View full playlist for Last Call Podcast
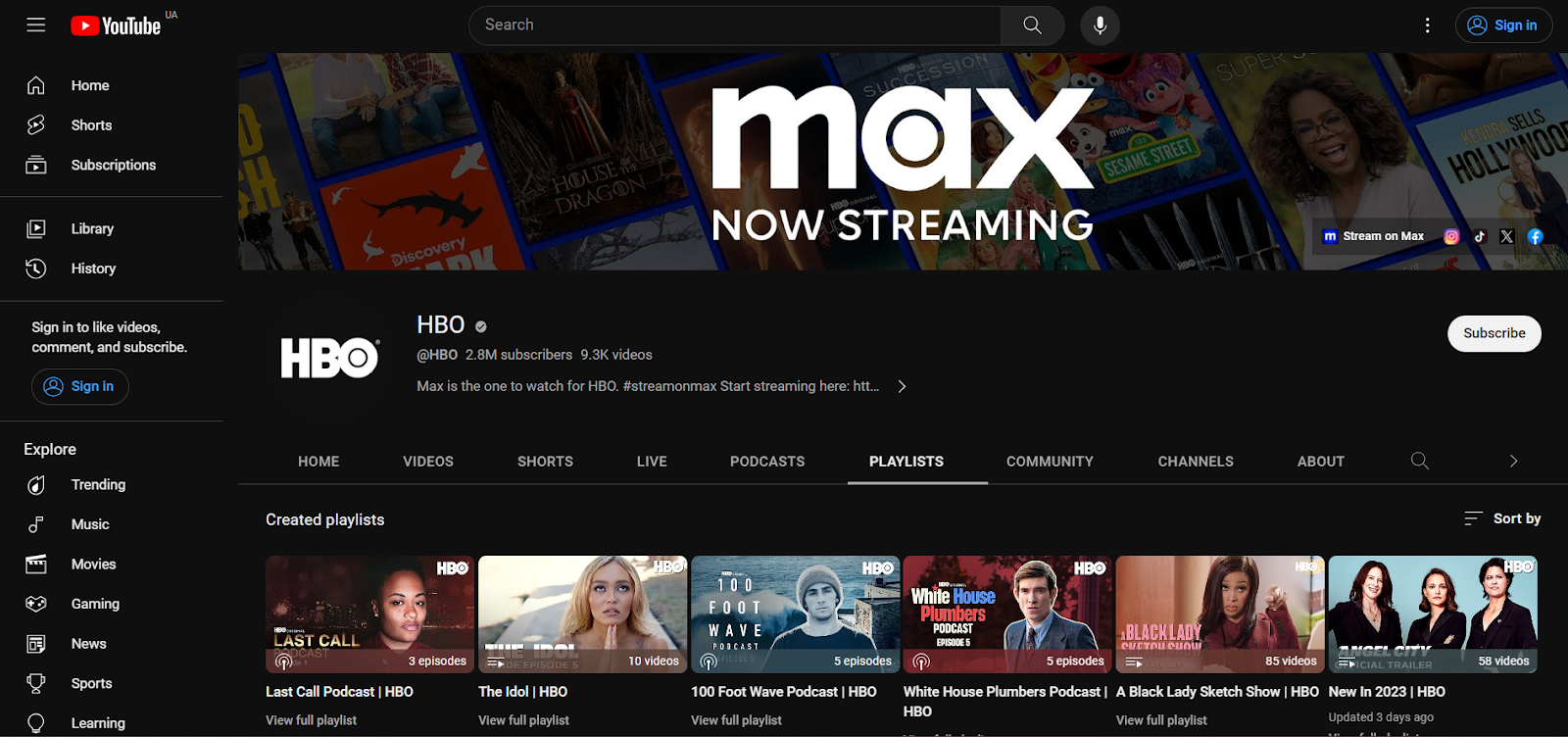 click(311, 720)
